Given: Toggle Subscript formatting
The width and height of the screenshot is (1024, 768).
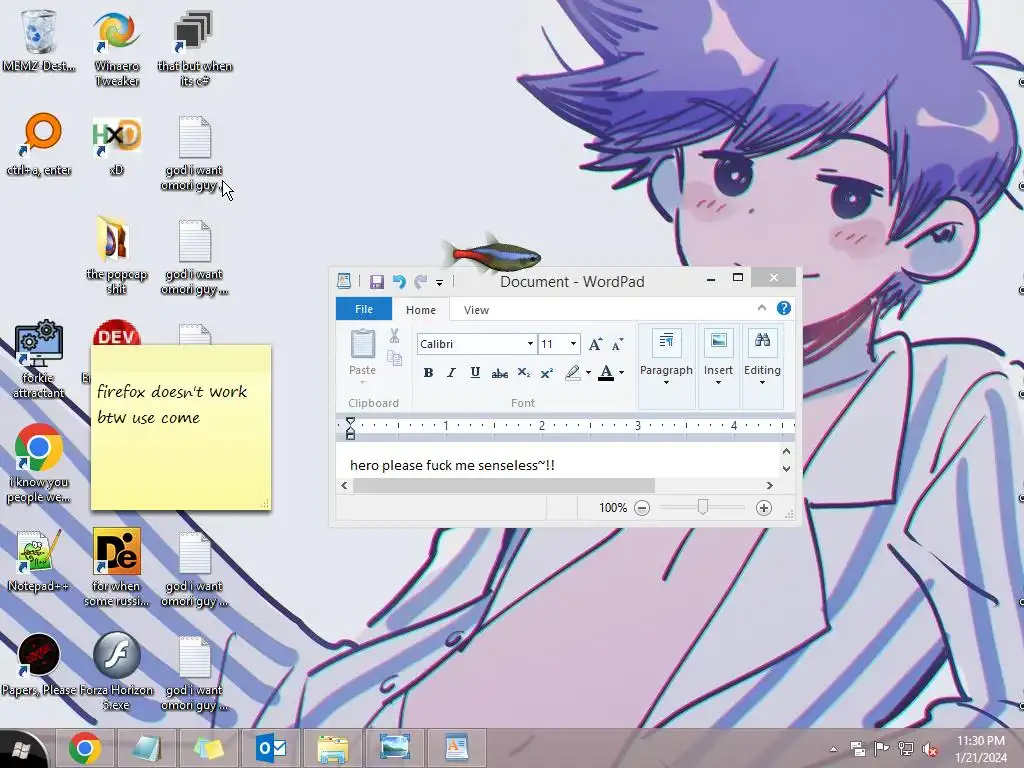Looking at the screenshot, I should 524,373.
